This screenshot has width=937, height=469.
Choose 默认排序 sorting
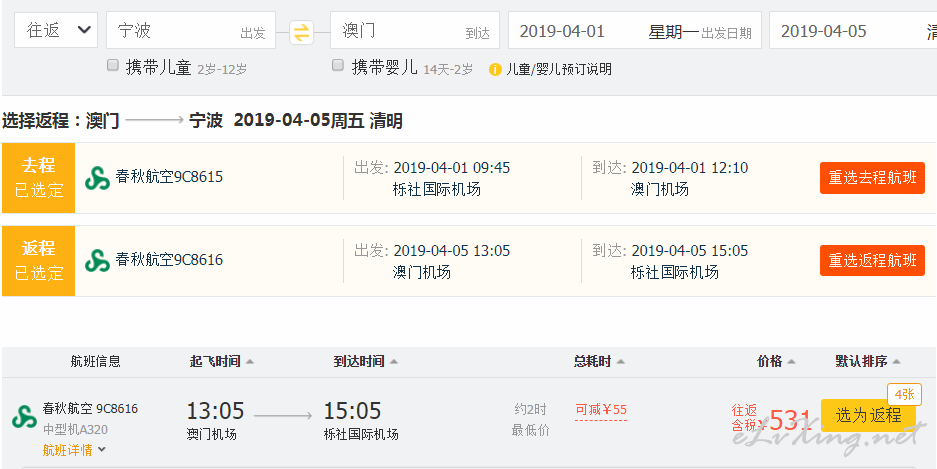868,361
